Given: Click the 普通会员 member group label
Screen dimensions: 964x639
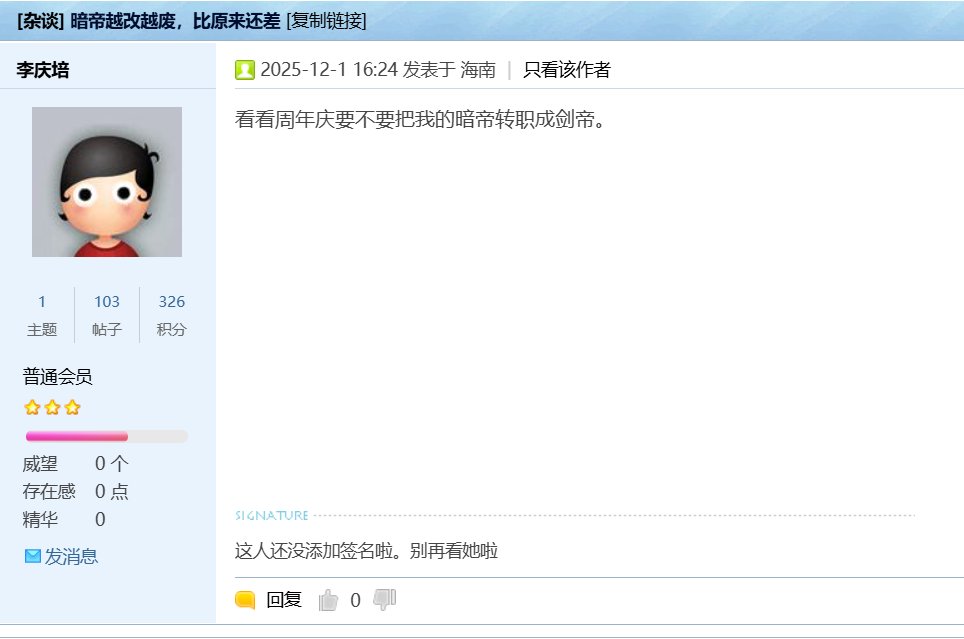Looking at the screenshot, I should (58, 377).
